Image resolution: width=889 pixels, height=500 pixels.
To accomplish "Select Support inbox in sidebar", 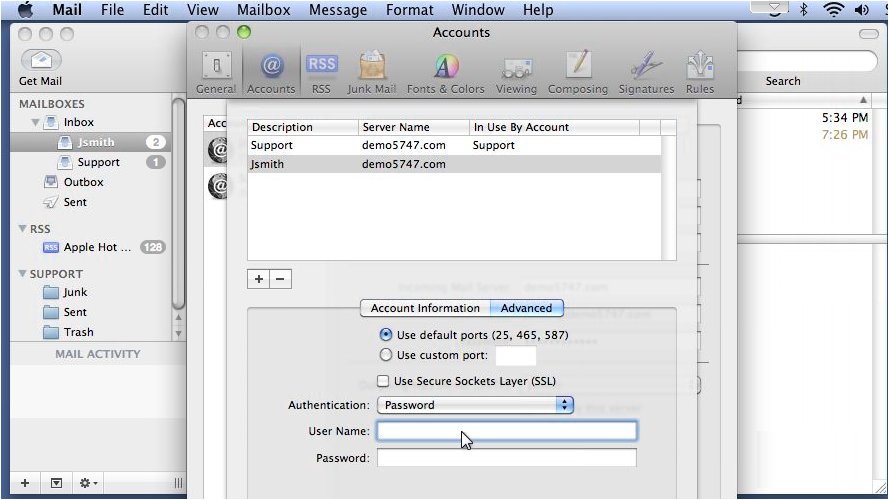I will coord(91,162).
